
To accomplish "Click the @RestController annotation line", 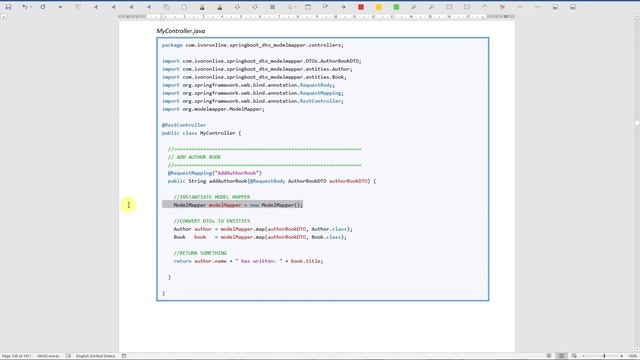I will tap(184, 125).
